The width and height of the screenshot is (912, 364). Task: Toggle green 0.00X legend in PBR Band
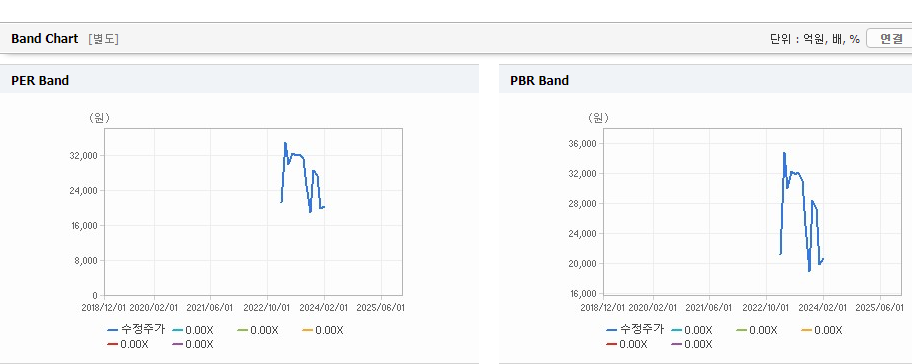[x=757, y=330]
